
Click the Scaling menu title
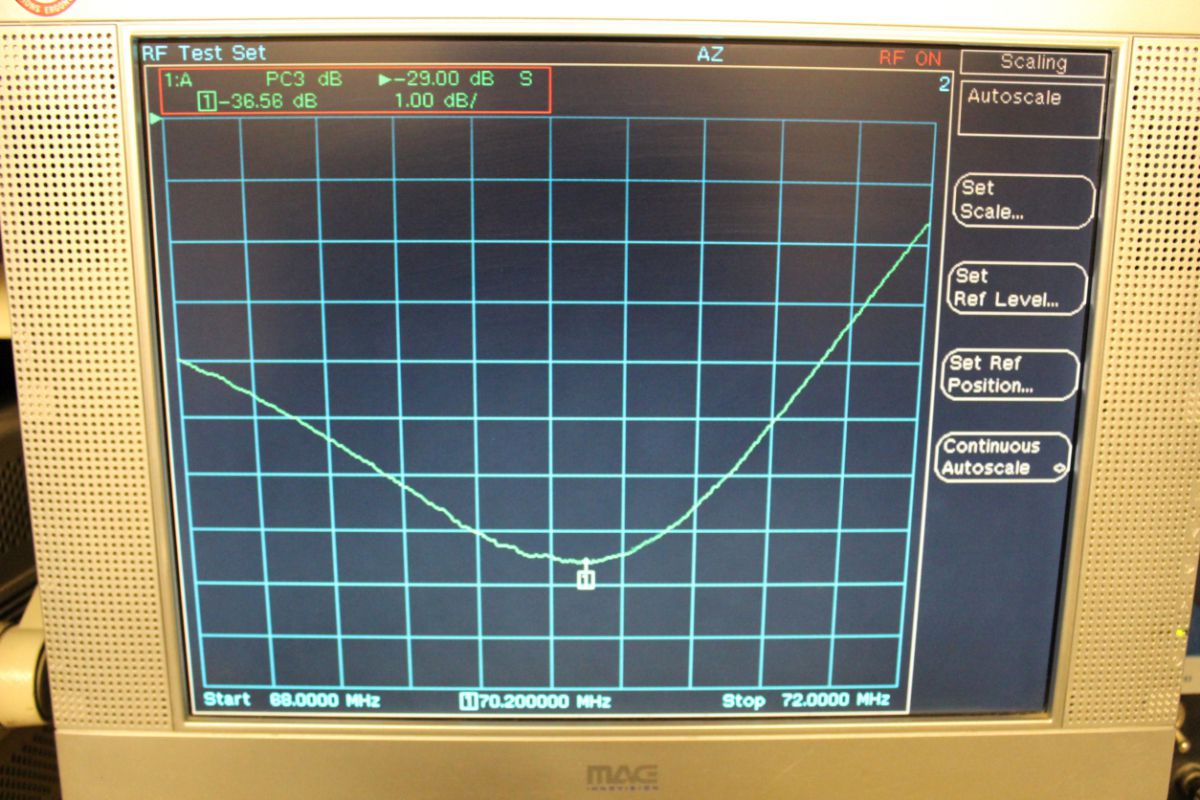tap(1033, 63)
